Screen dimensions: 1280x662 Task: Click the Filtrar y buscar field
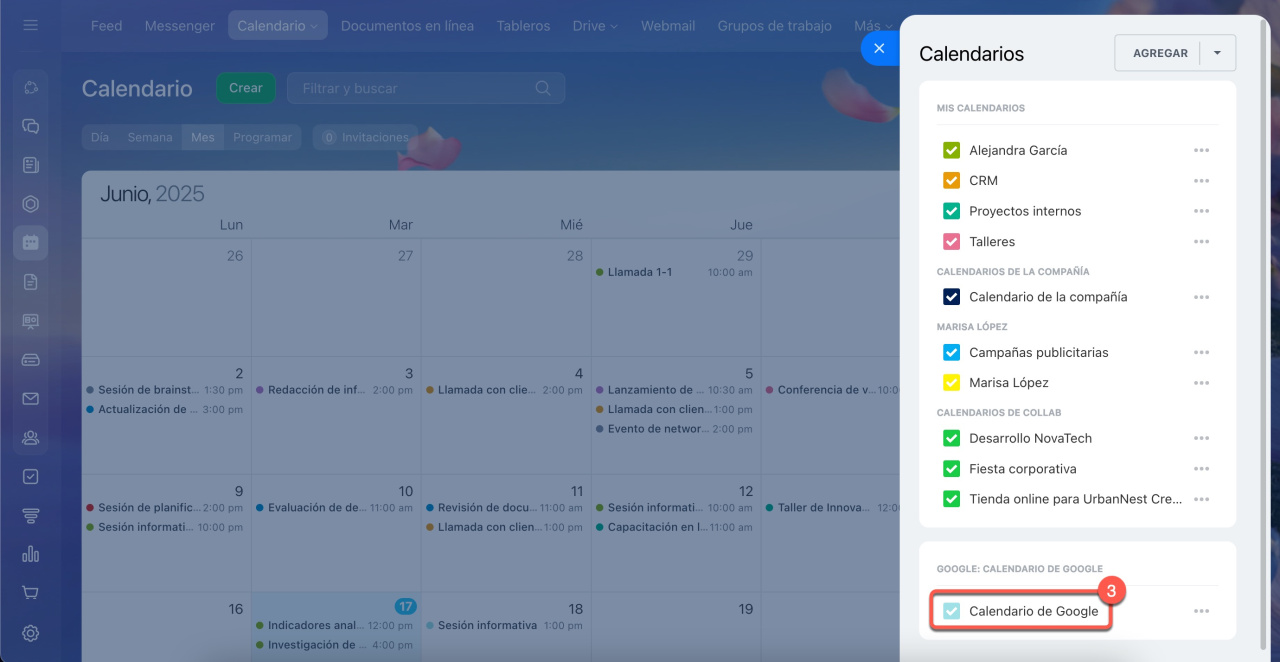point(426,88)
